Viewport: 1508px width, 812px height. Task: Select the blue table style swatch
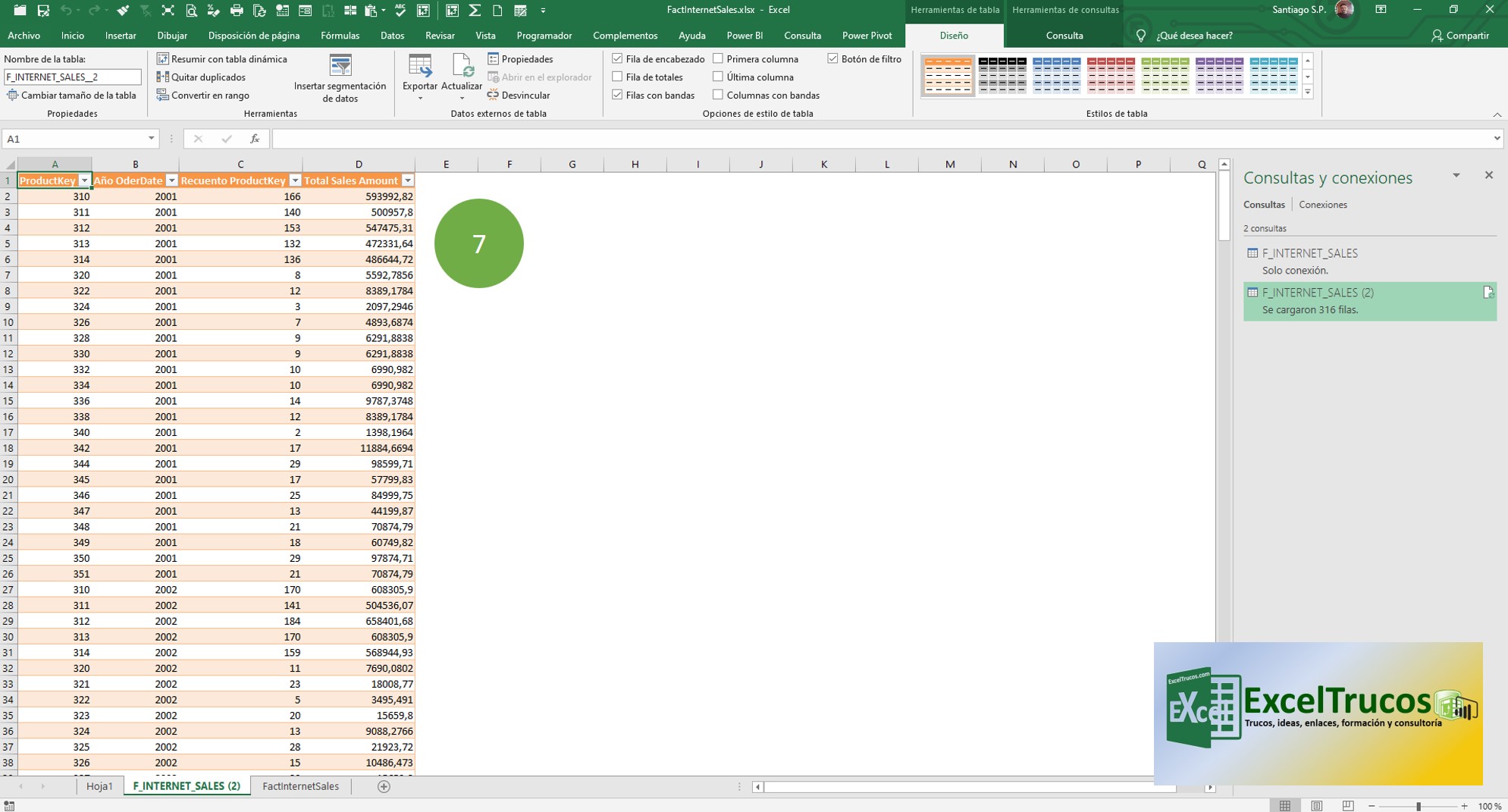pyautogui.click(x=1056, y=75)
